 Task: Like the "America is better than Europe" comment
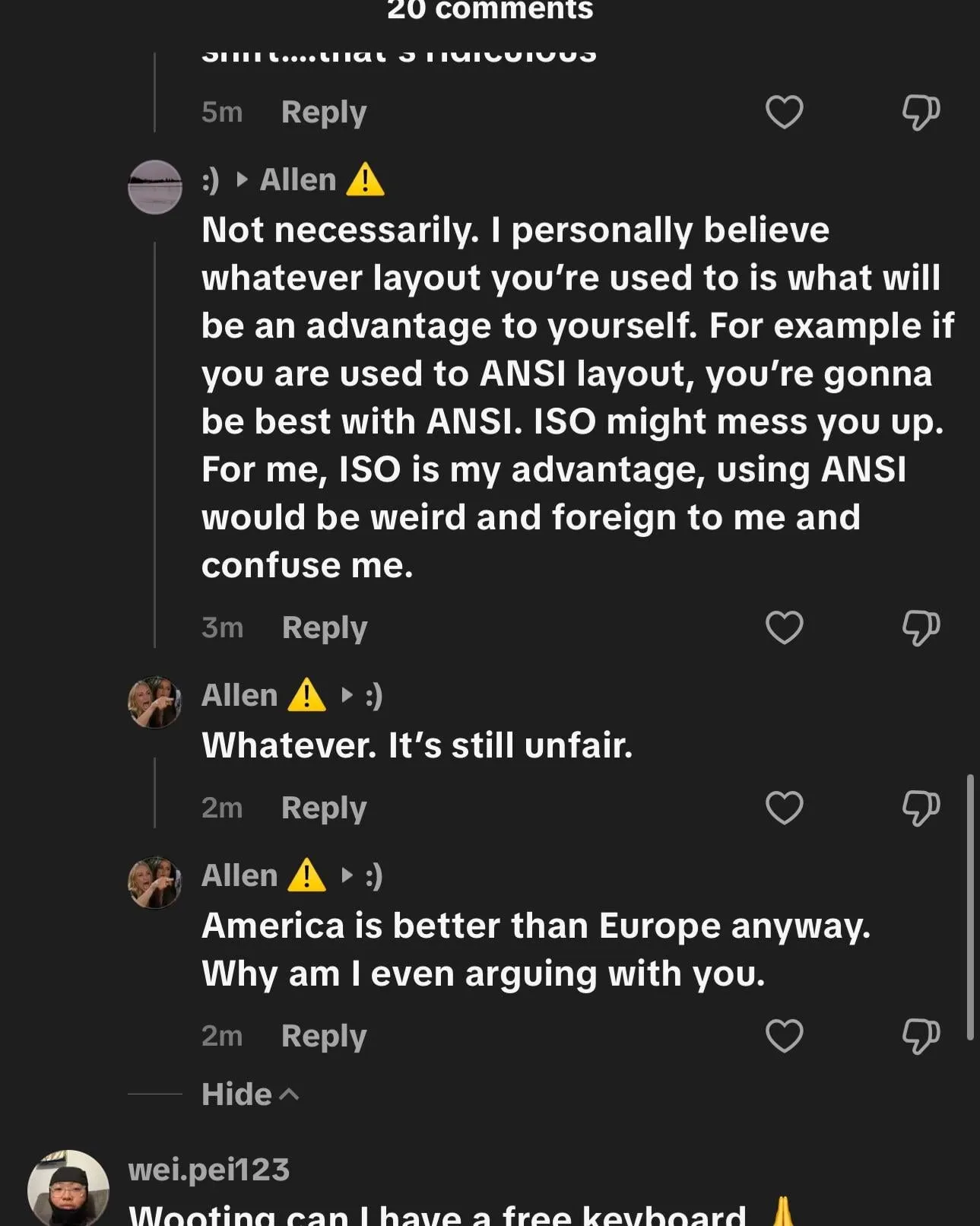(784, 1036)
